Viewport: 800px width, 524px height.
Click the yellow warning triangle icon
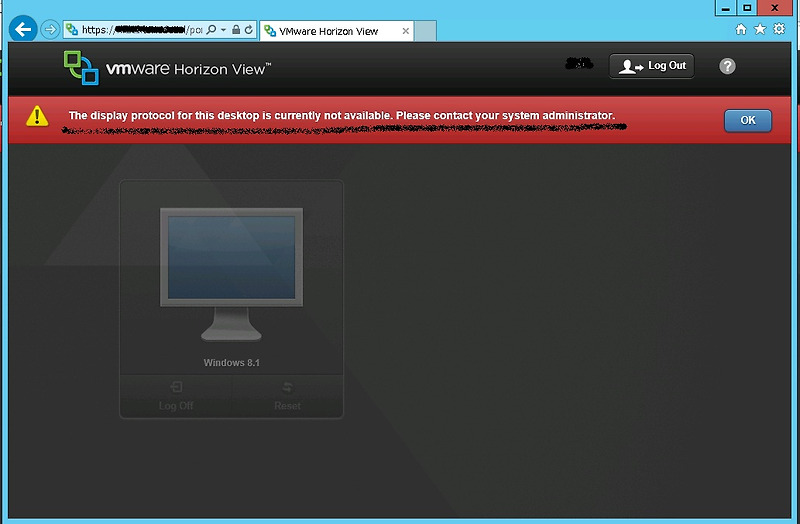(37, 116)
